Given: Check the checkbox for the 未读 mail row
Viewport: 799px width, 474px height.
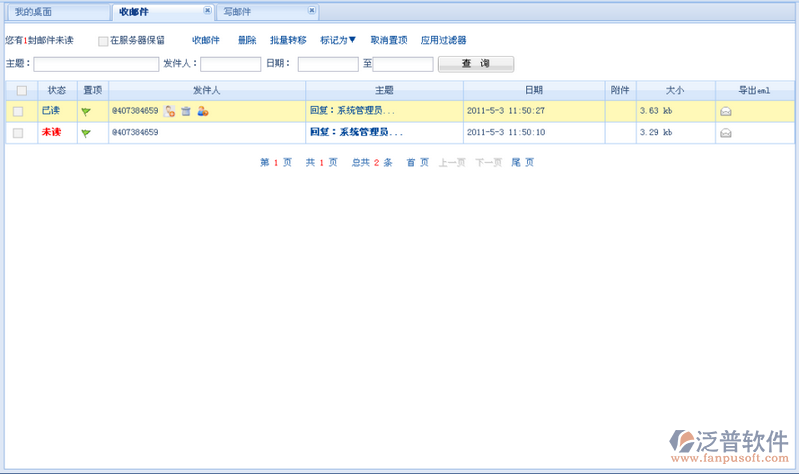Looking at the screenshot, I should click(x=18, y=133).
